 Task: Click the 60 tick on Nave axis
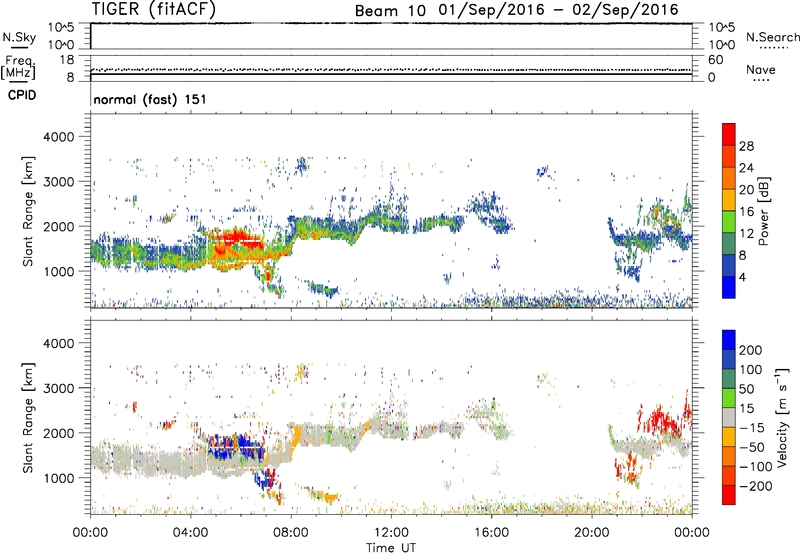[716, 60]
